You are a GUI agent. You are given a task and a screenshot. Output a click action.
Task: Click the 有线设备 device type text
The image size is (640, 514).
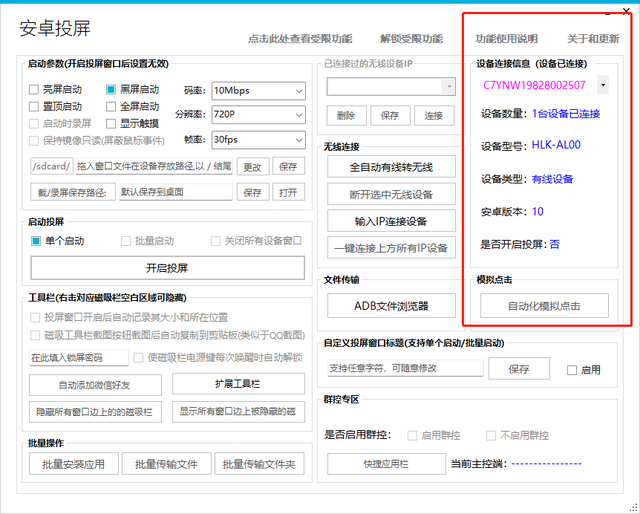coord(553,179)
